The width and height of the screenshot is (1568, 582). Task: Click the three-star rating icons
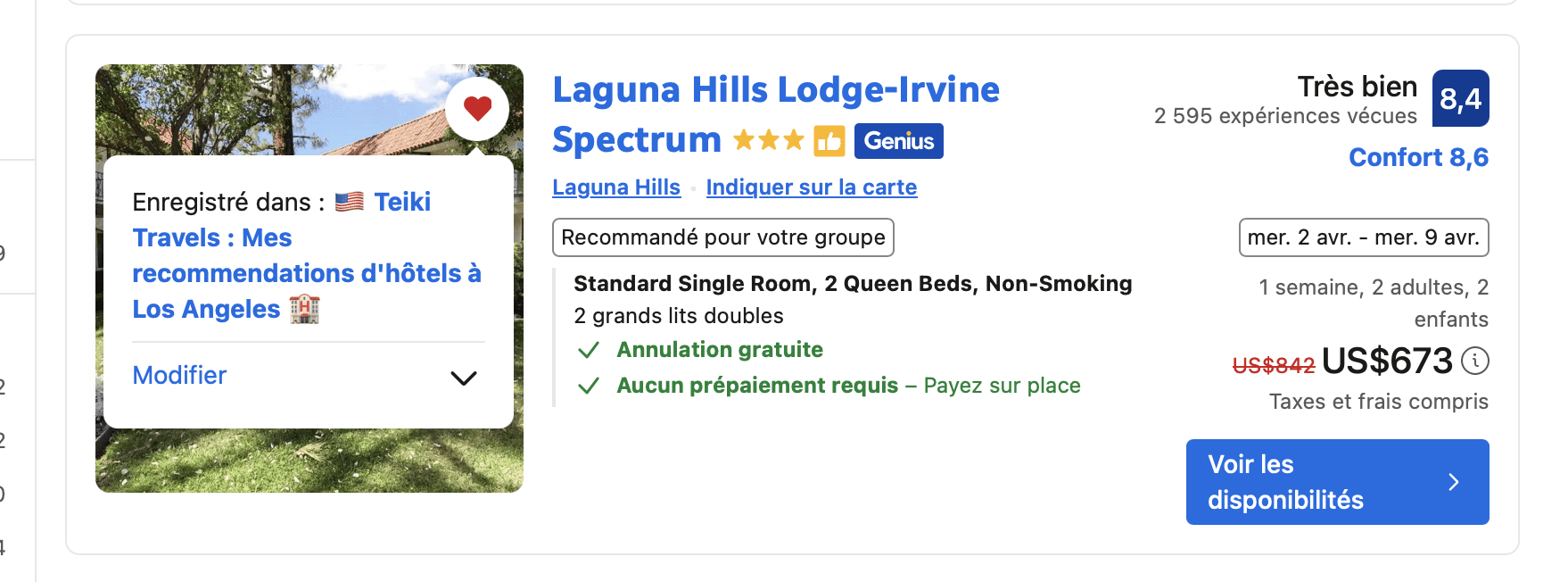[768, 141]
